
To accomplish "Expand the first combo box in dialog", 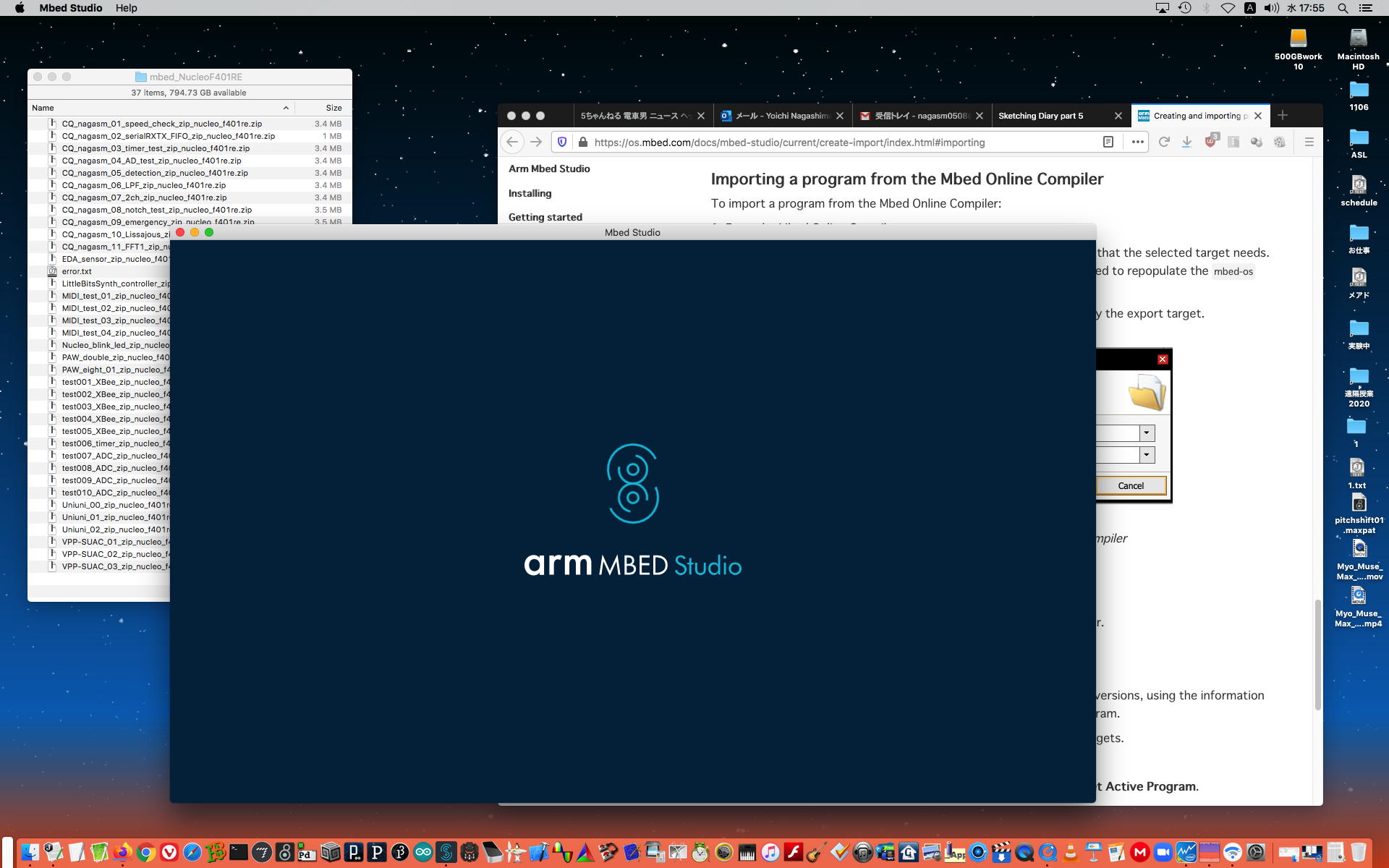I will point(1147,433).
